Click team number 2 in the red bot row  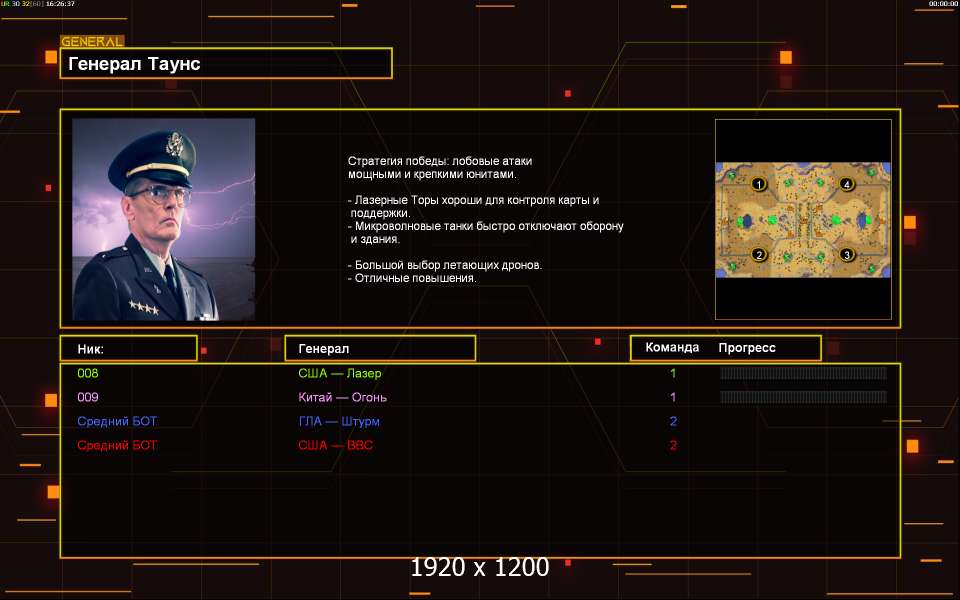coord(673,445)
